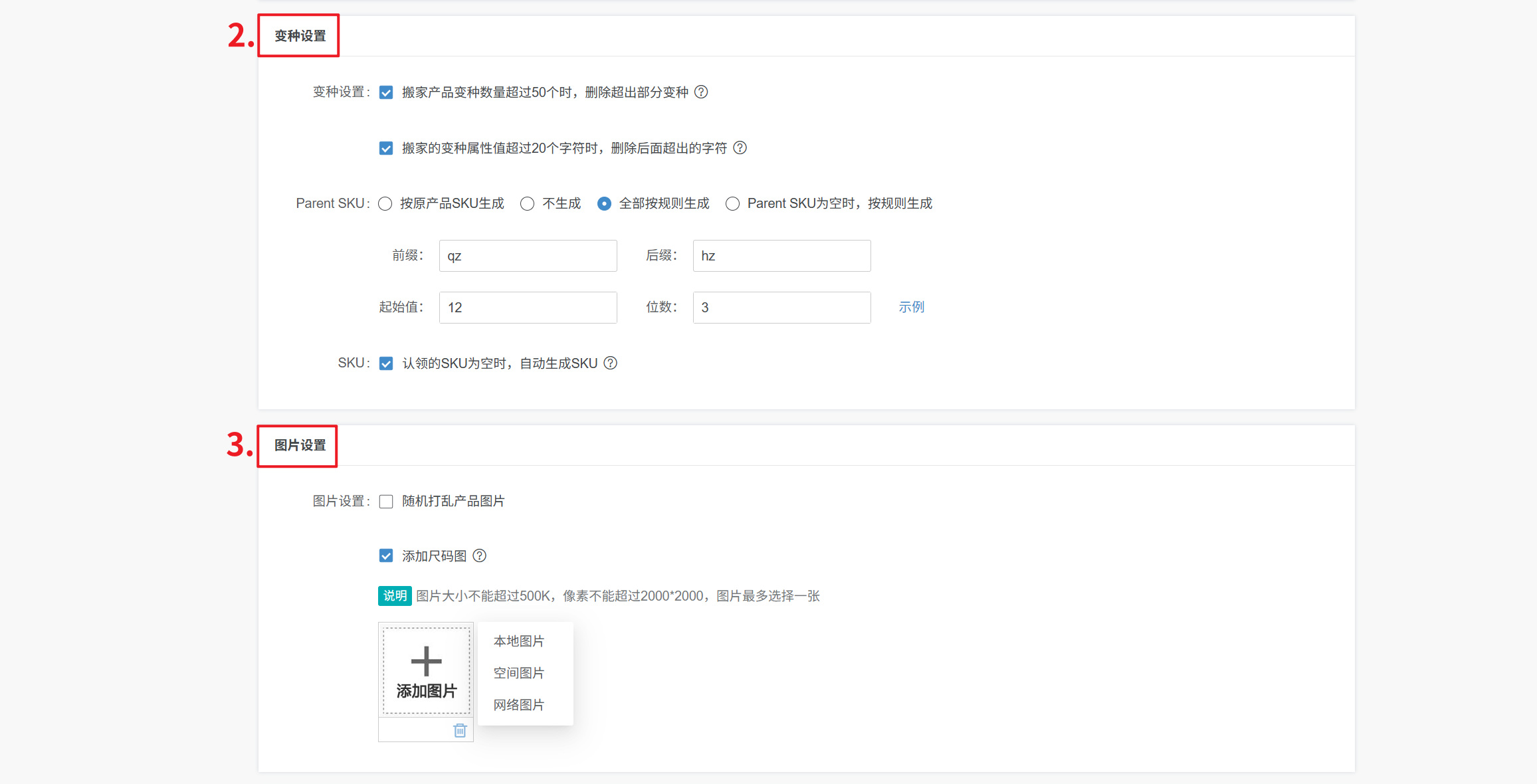Screen dimensions: 1537x784
Task: Click the 起始值 start value field
Action: point(528,308)
